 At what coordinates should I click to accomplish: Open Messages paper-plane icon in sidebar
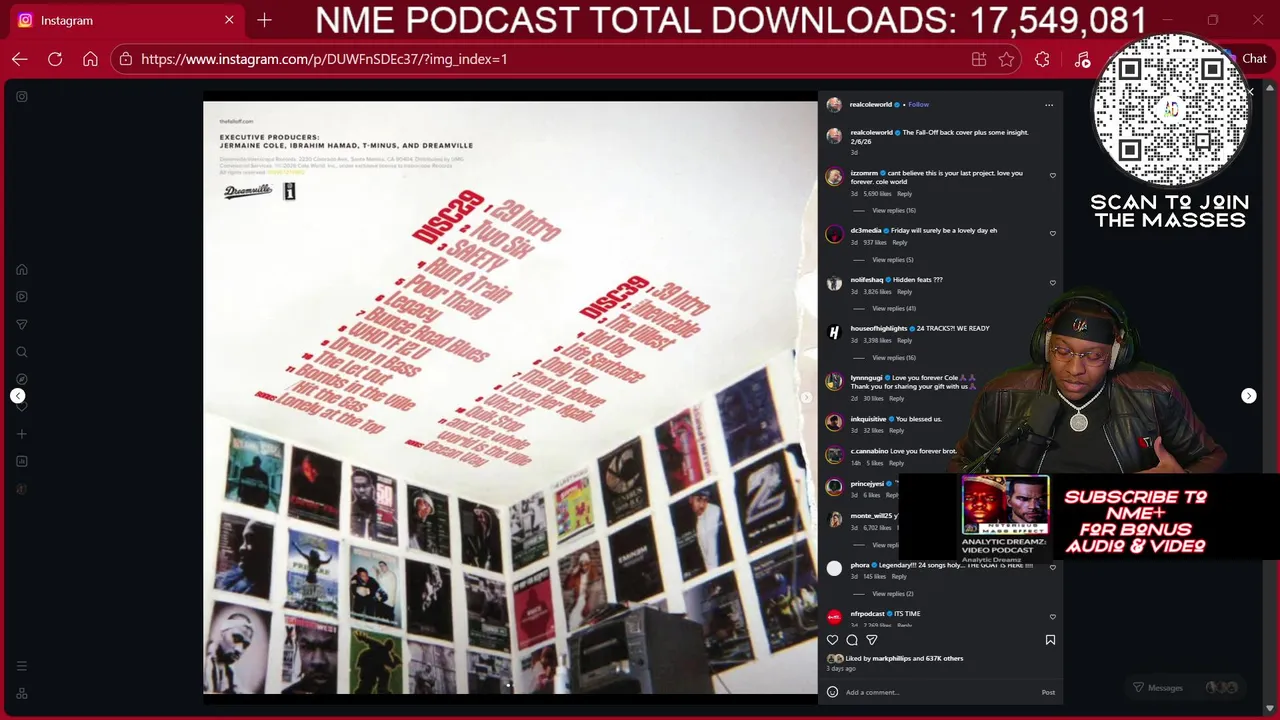click(21, 324)
